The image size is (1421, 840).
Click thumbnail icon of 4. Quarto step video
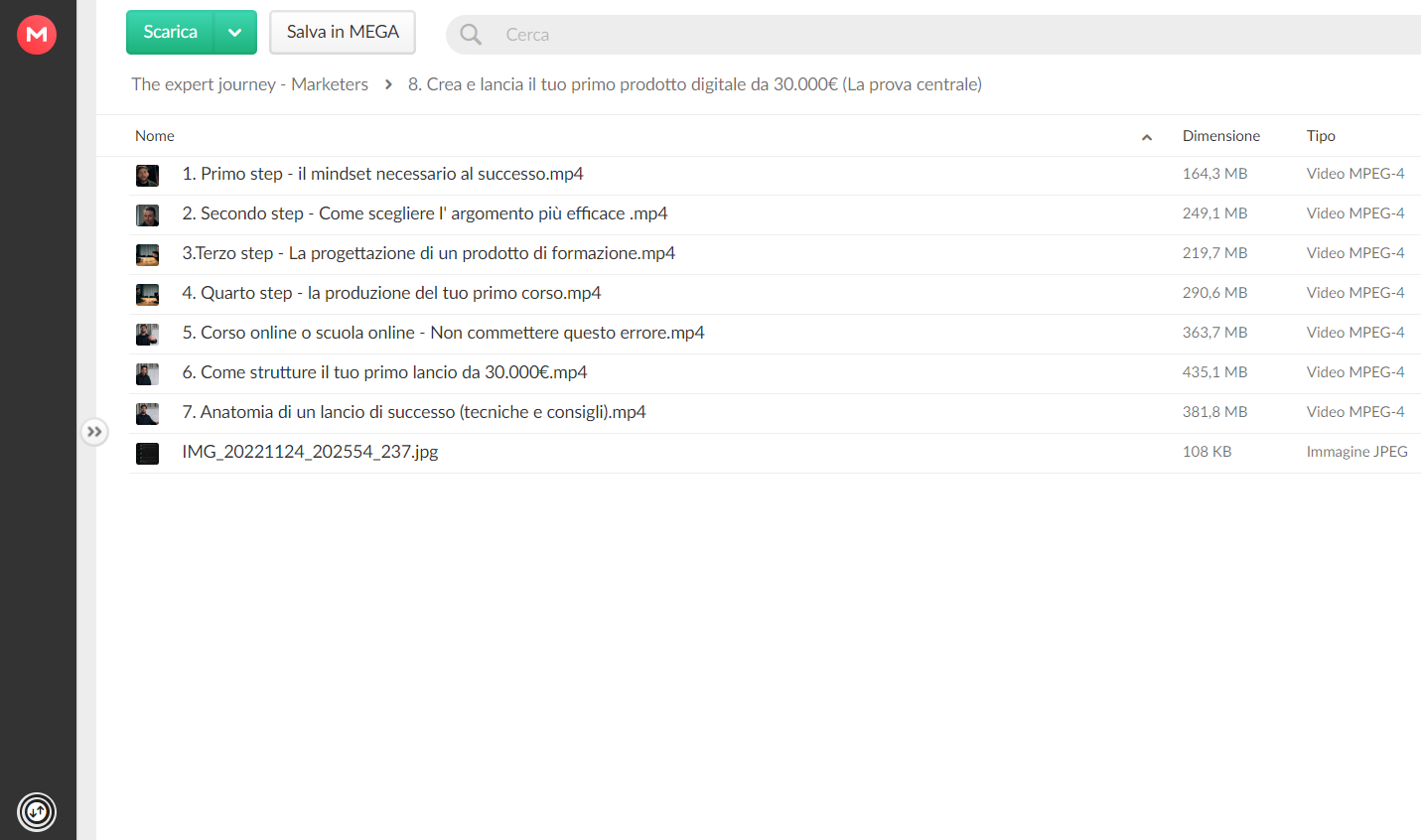[x=147, y=295]
